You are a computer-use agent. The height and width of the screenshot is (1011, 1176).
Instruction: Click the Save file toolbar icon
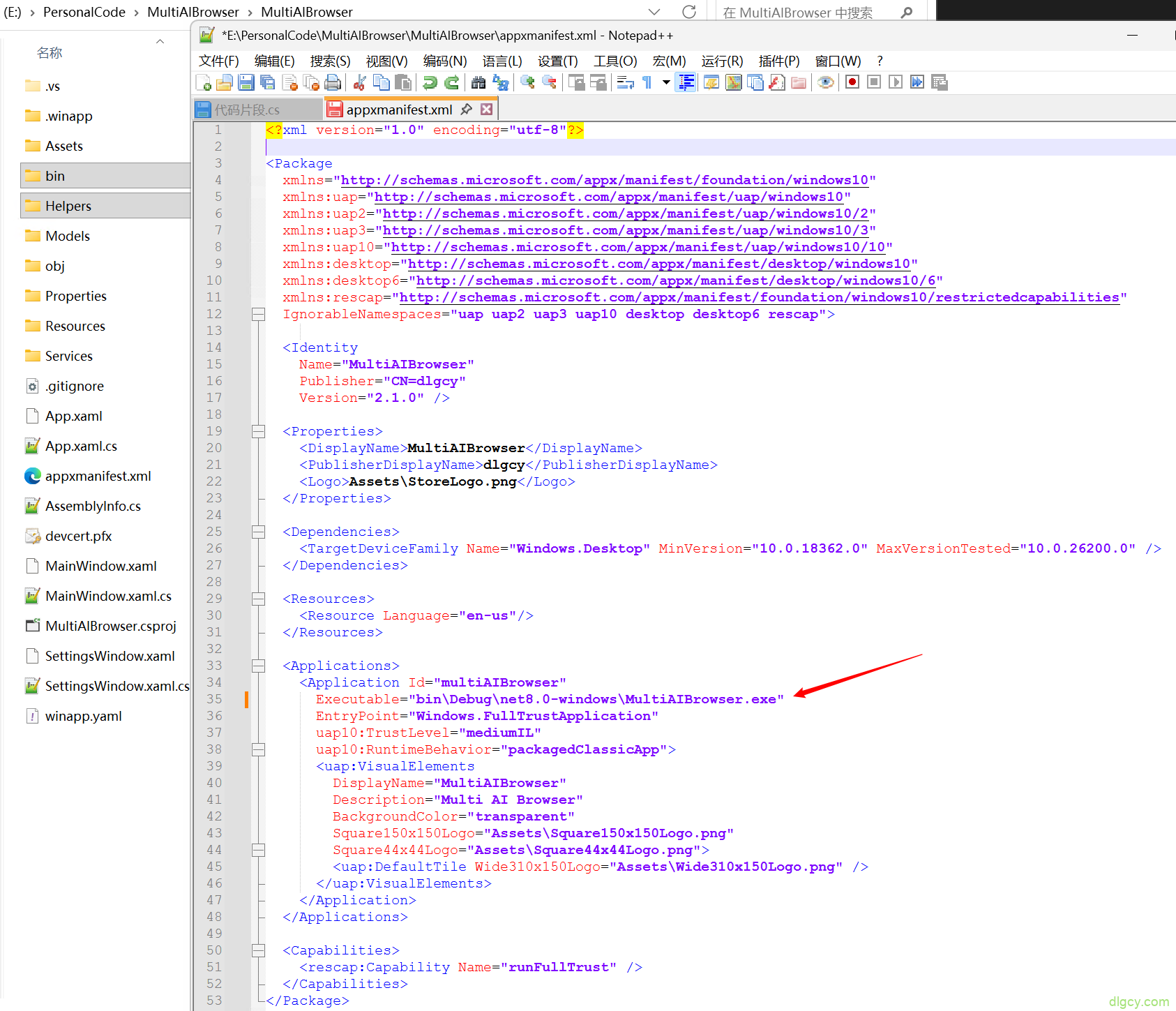(x=246, y=82)
